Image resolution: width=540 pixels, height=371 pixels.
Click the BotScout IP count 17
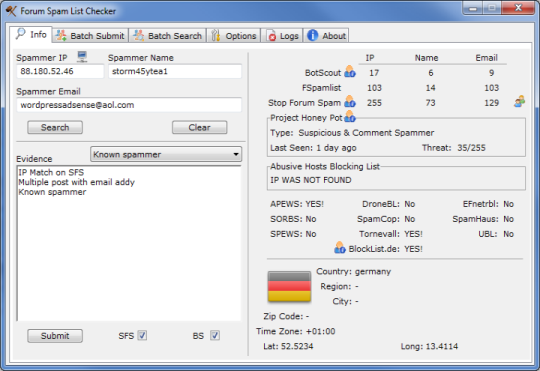(x=374, y=73)
